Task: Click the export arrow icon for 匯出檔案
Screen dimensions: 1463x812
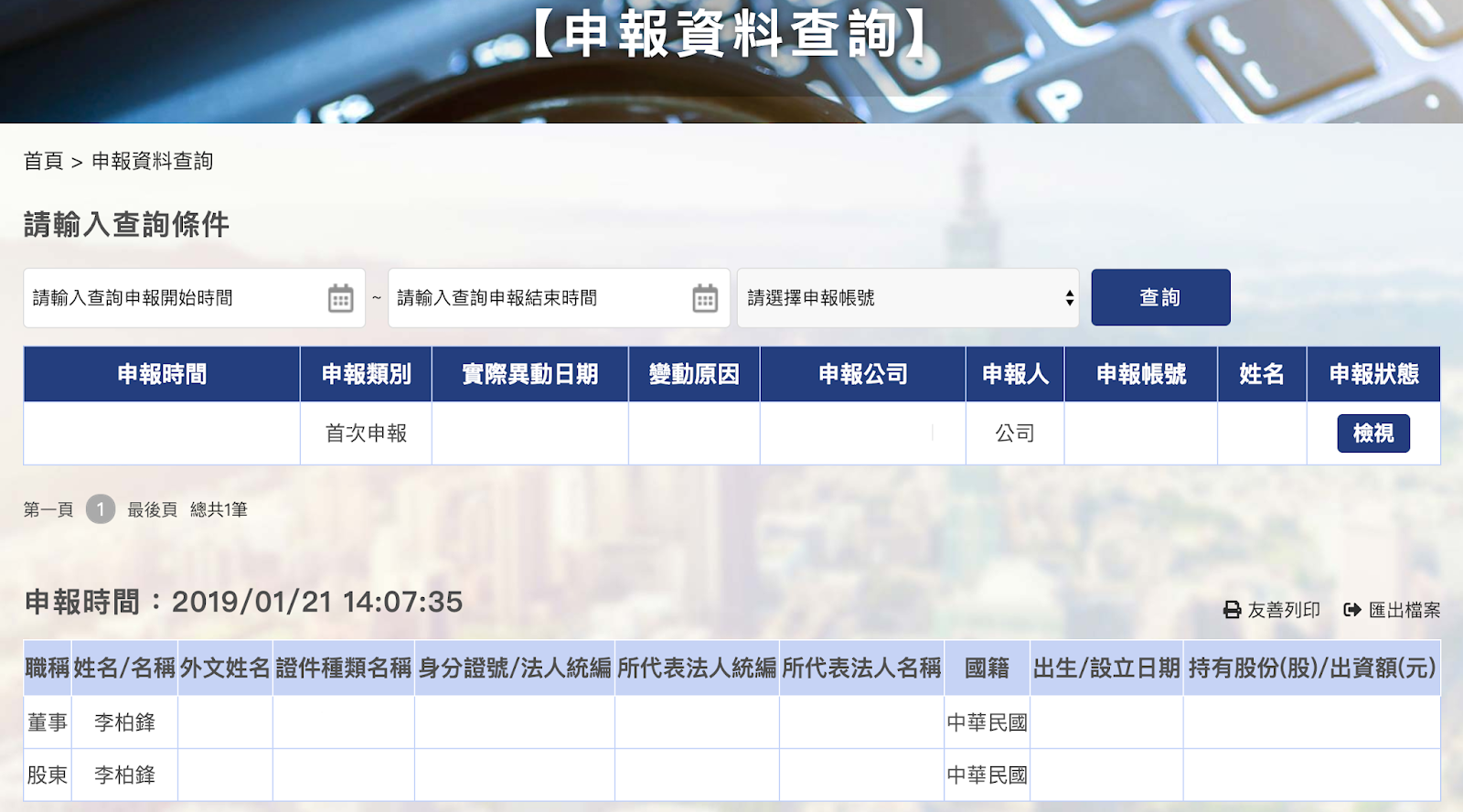Action: click(1352, 610)
